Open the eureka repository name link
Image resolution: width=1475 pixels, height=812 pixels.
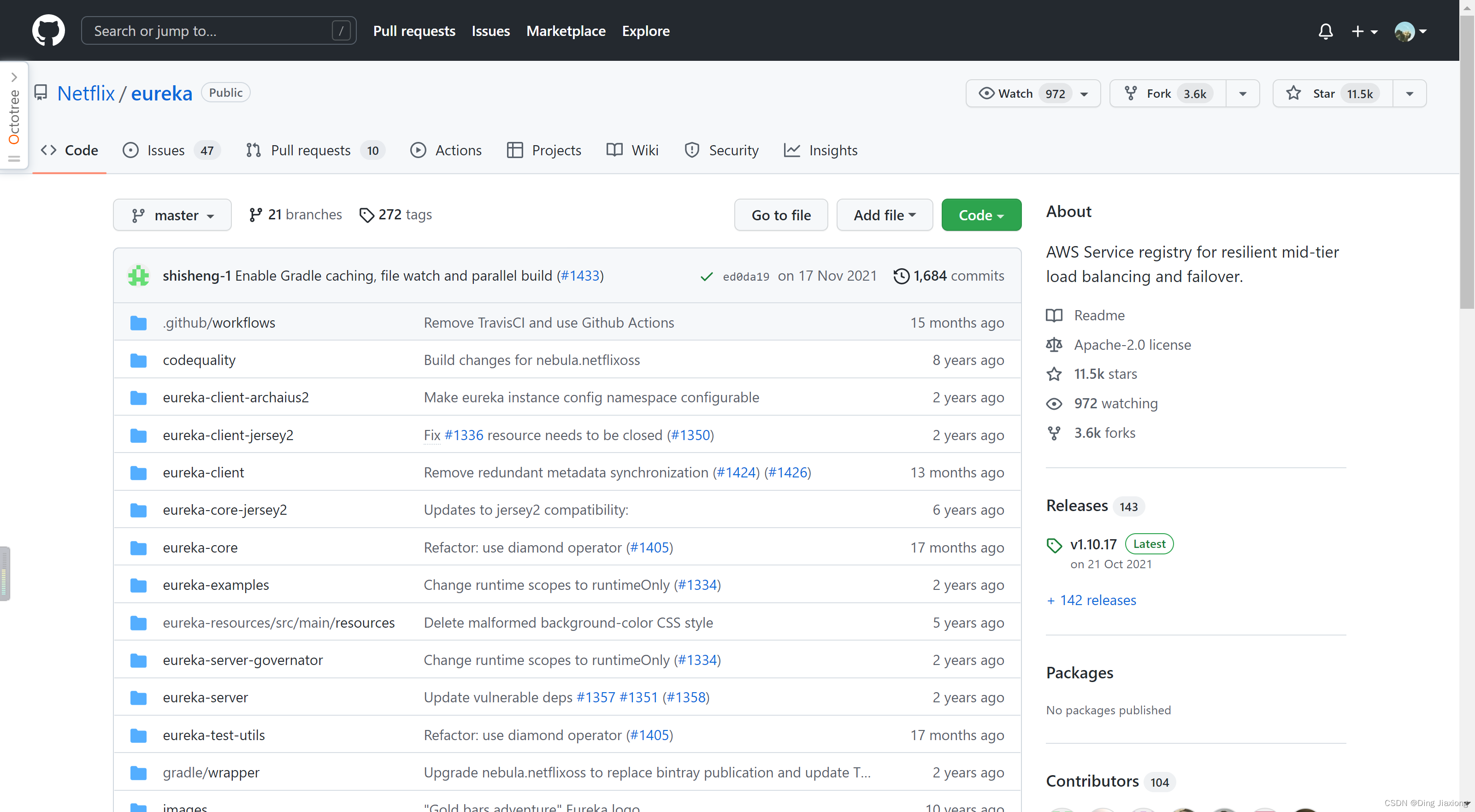pos(161,93)
